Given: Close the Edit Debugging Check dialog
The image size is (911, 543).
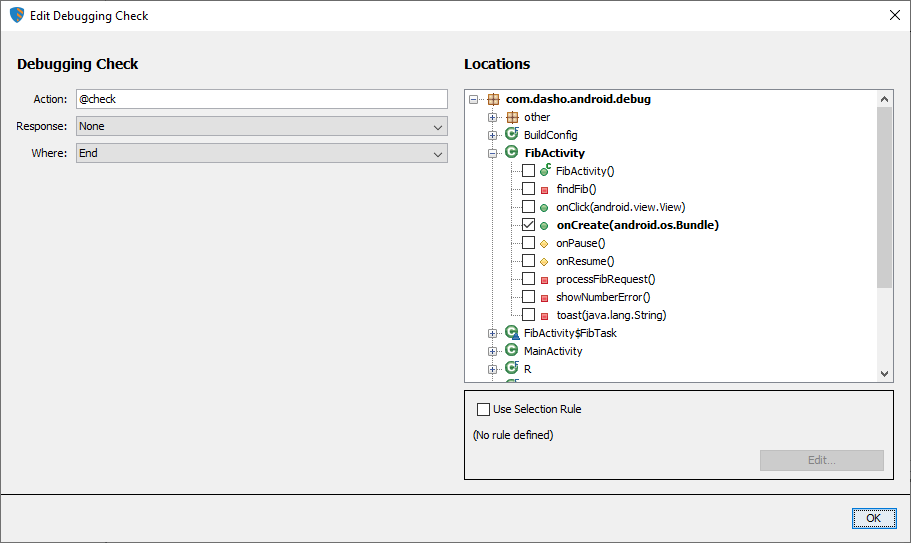Looking at the screenshot, I should [x=895, y=15].
